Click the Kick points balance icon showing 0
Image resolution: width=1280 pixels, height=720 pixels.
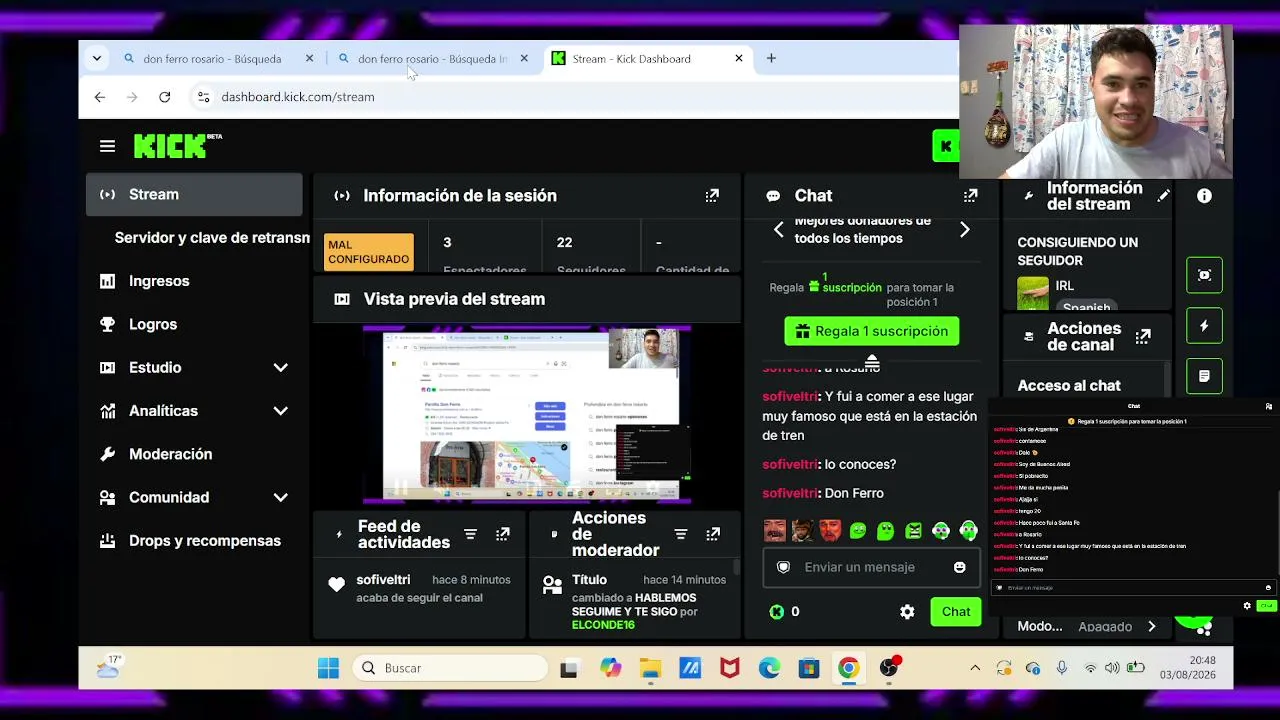[x=776, y=612]
